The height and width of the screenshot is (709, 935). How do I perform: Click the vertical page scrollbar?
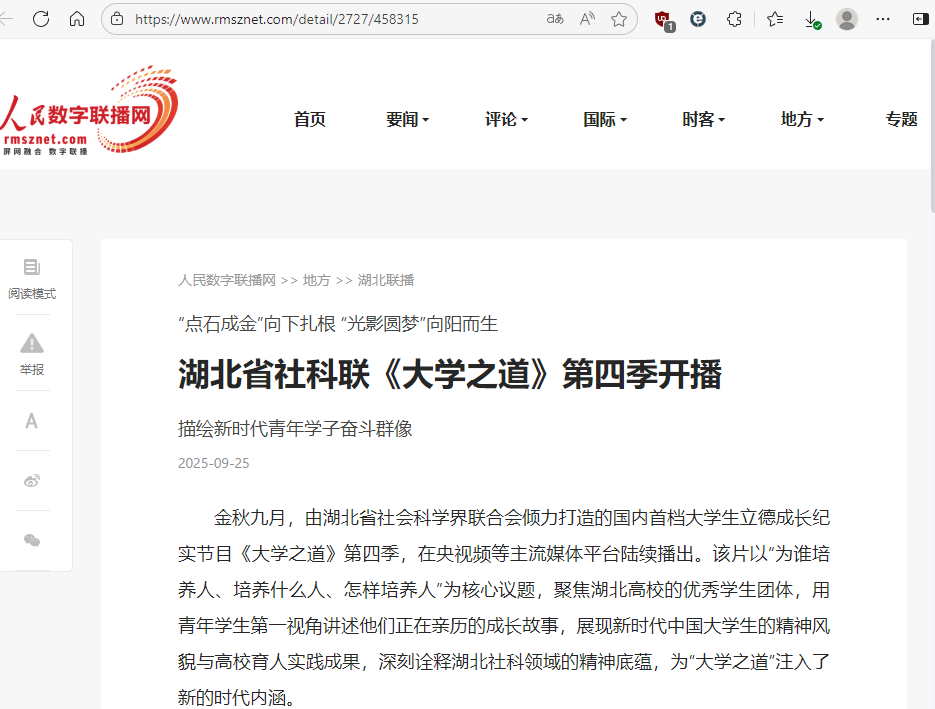pyautogui.click(x=931, y=125)
